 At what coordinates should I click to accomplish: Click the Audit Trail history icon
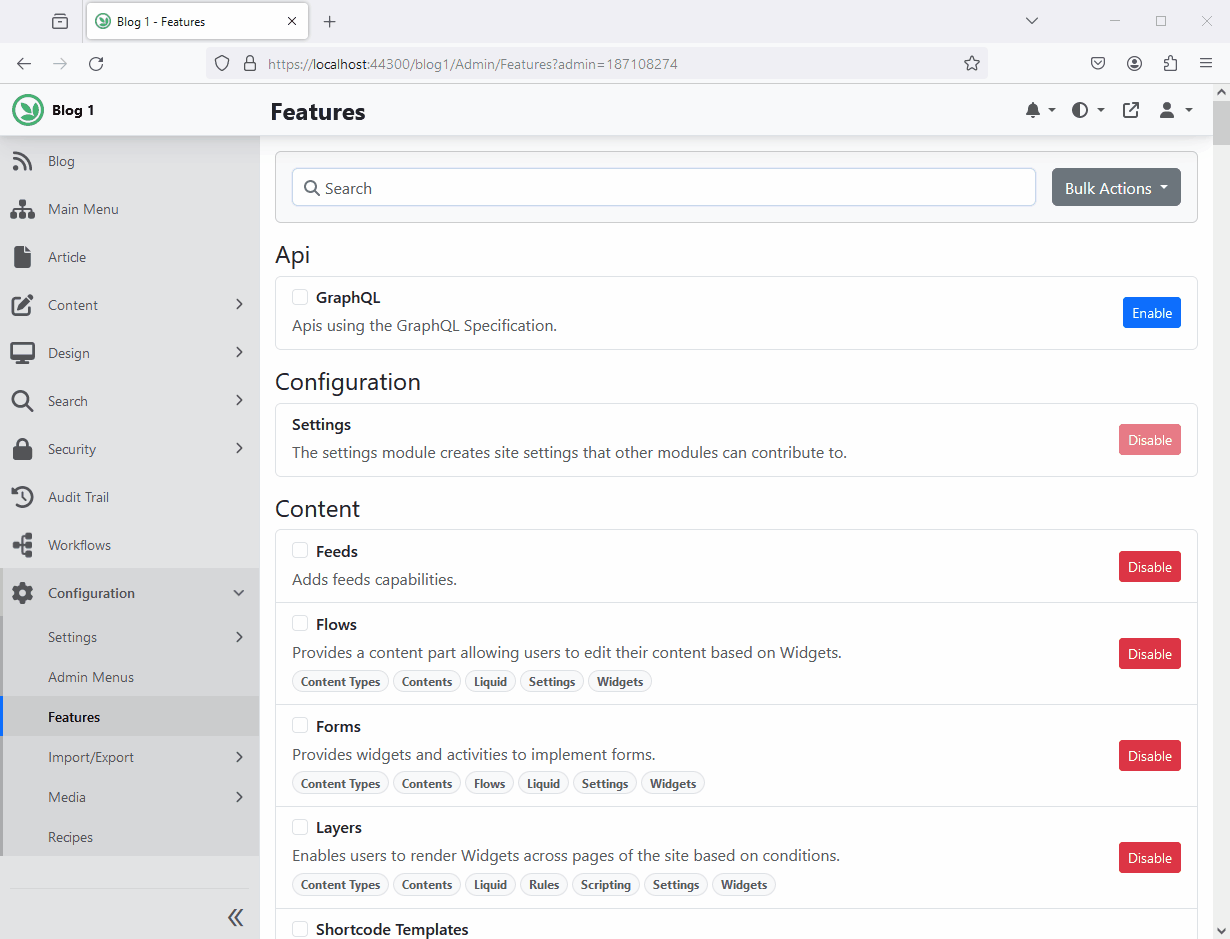click(x=22, y=497)
